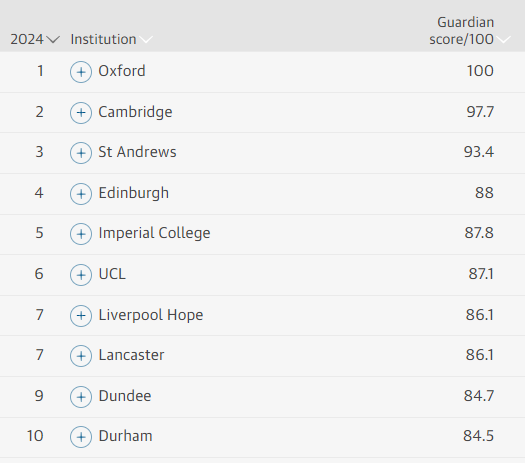
Task: Sort by Guardian score chevron
Action: 504,40
